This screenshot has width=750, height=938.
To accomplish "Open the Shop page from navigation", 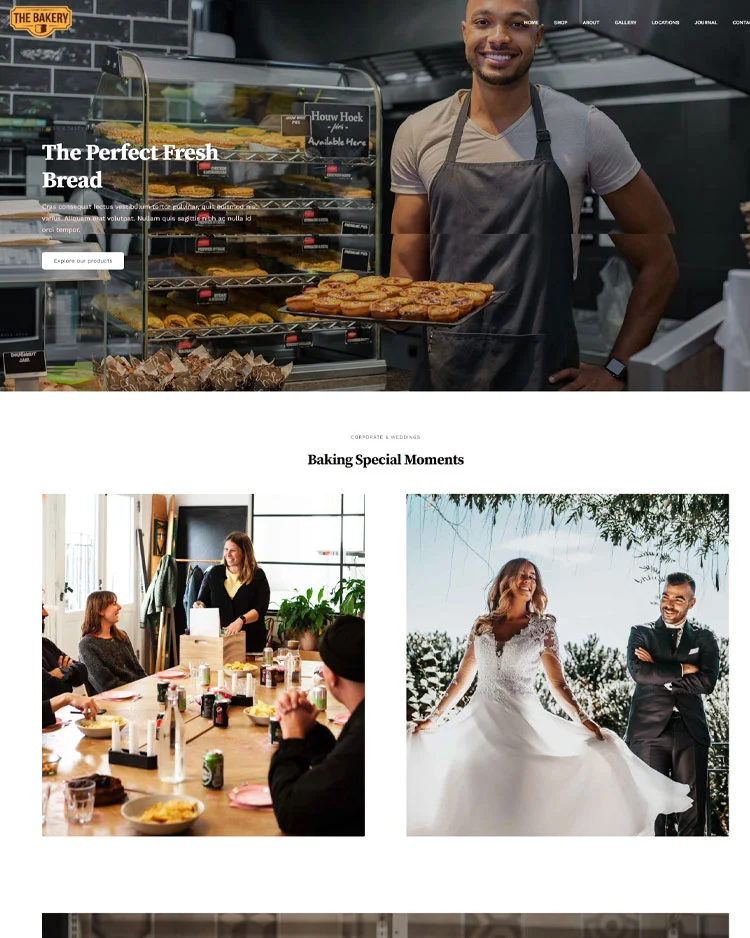I will click(x=560, y=23).
